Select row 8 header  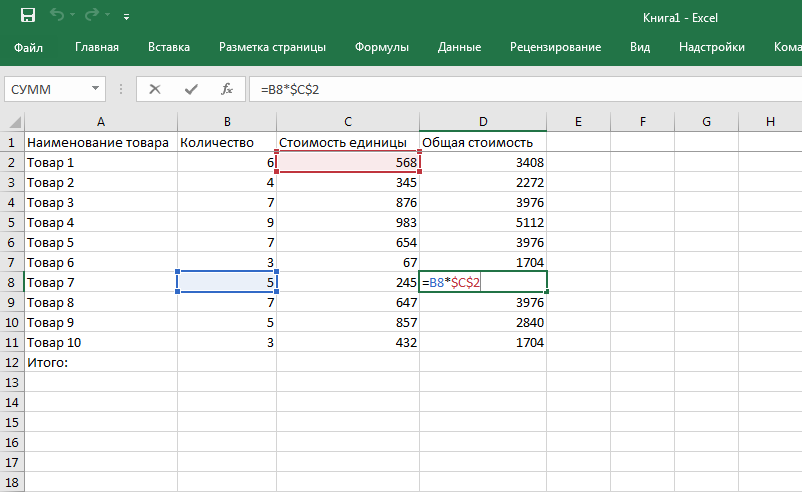pos(12,282)
